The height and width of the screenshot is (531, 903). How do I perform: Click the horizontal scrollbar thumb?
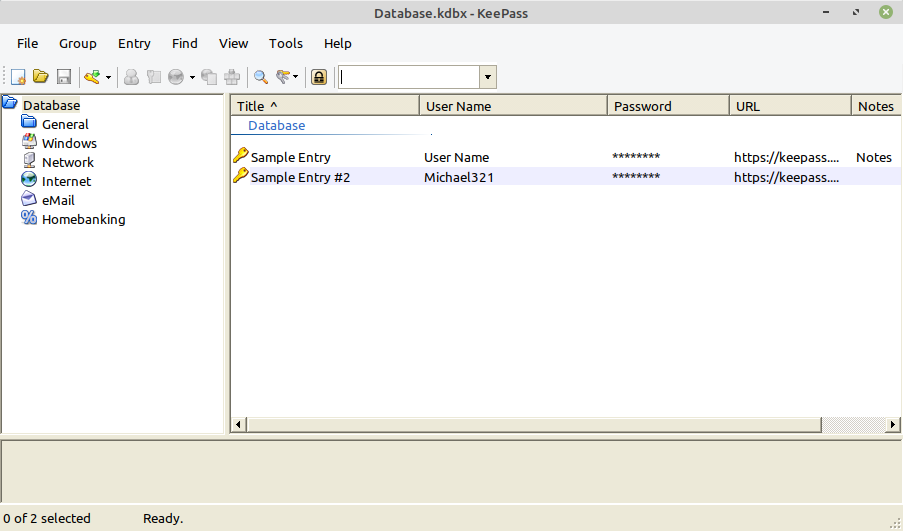[534, 424]
